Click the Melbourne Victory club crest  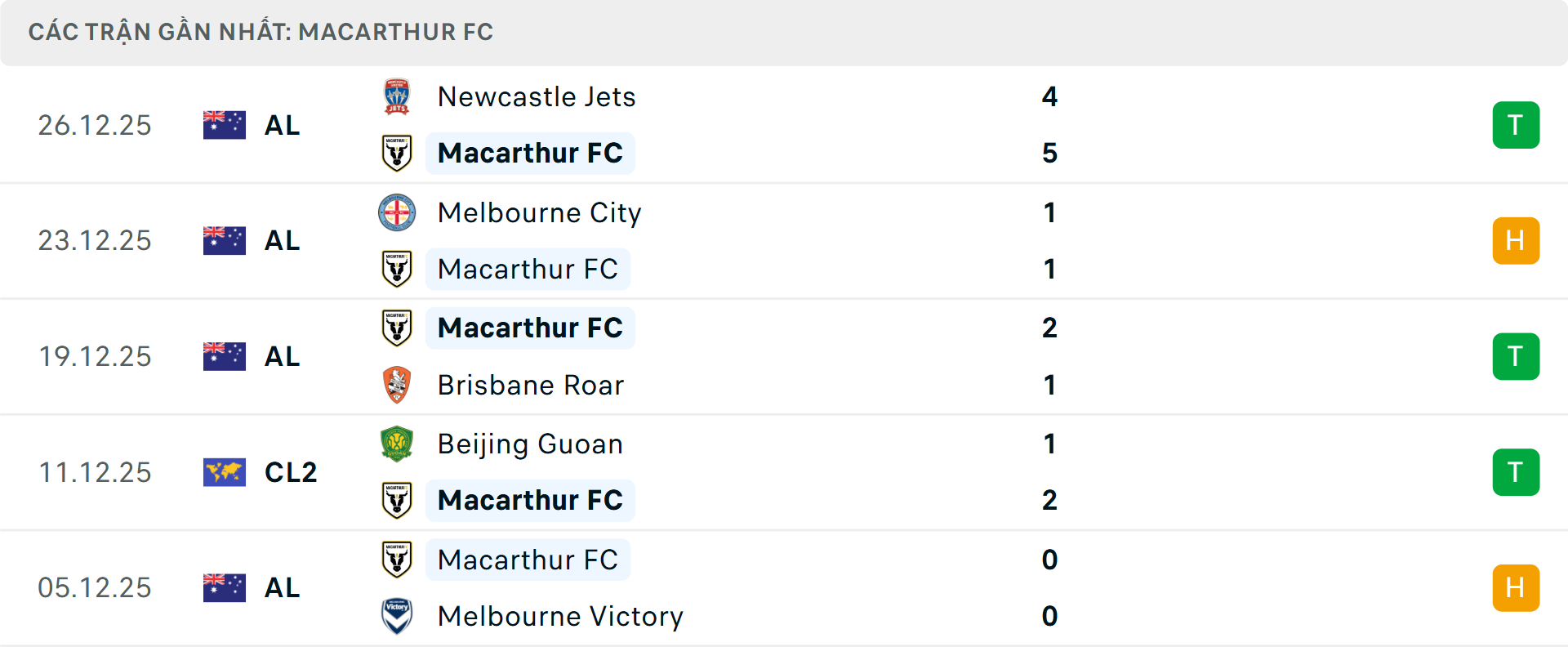[x=397, y=616]
